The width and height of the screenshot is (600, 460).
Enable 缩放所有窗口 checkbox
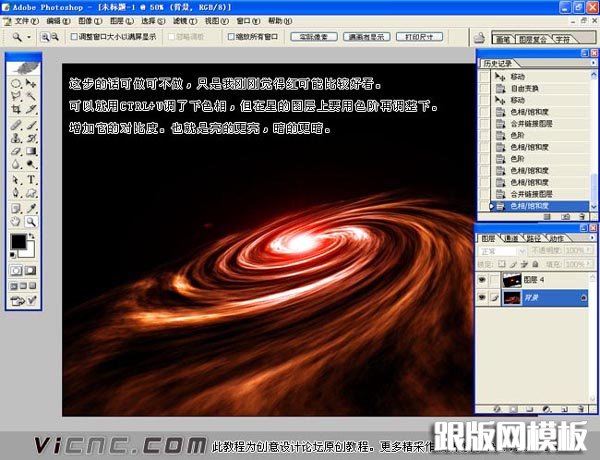pyautogui.click(x=231, y=37)
